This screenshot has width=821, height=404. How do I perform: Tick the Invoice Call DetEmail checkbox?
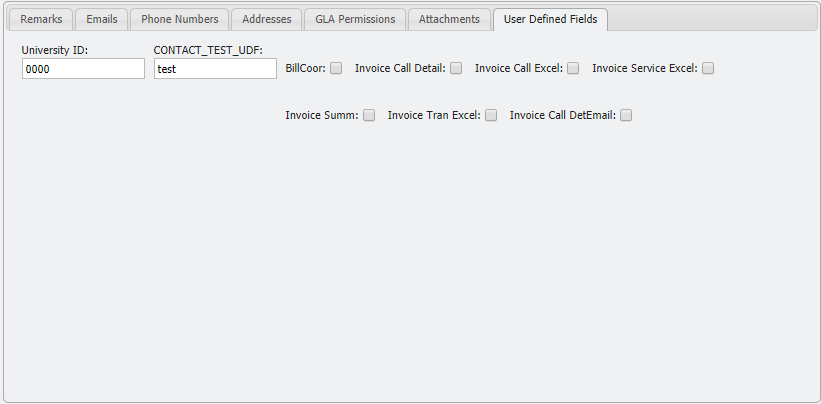[x=626, y=115]
